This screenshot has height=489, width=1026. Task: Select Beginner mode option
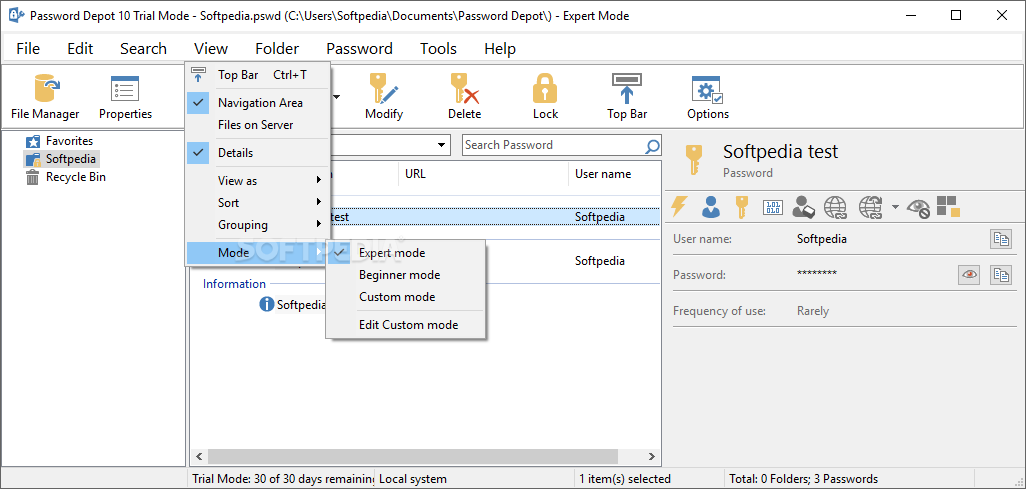[406, 275]
